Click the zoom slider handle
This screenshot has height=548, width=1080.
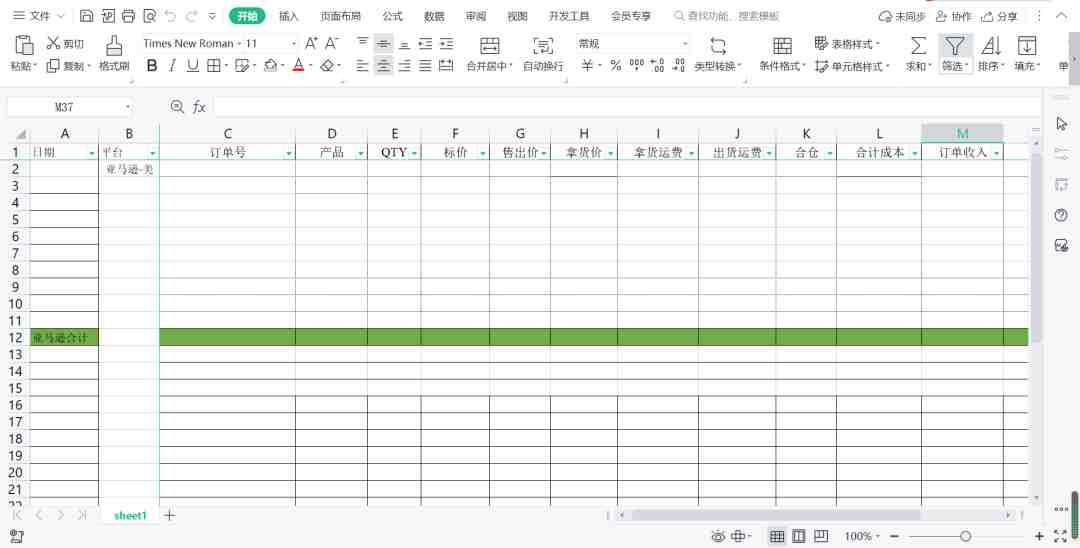point(966,536)
